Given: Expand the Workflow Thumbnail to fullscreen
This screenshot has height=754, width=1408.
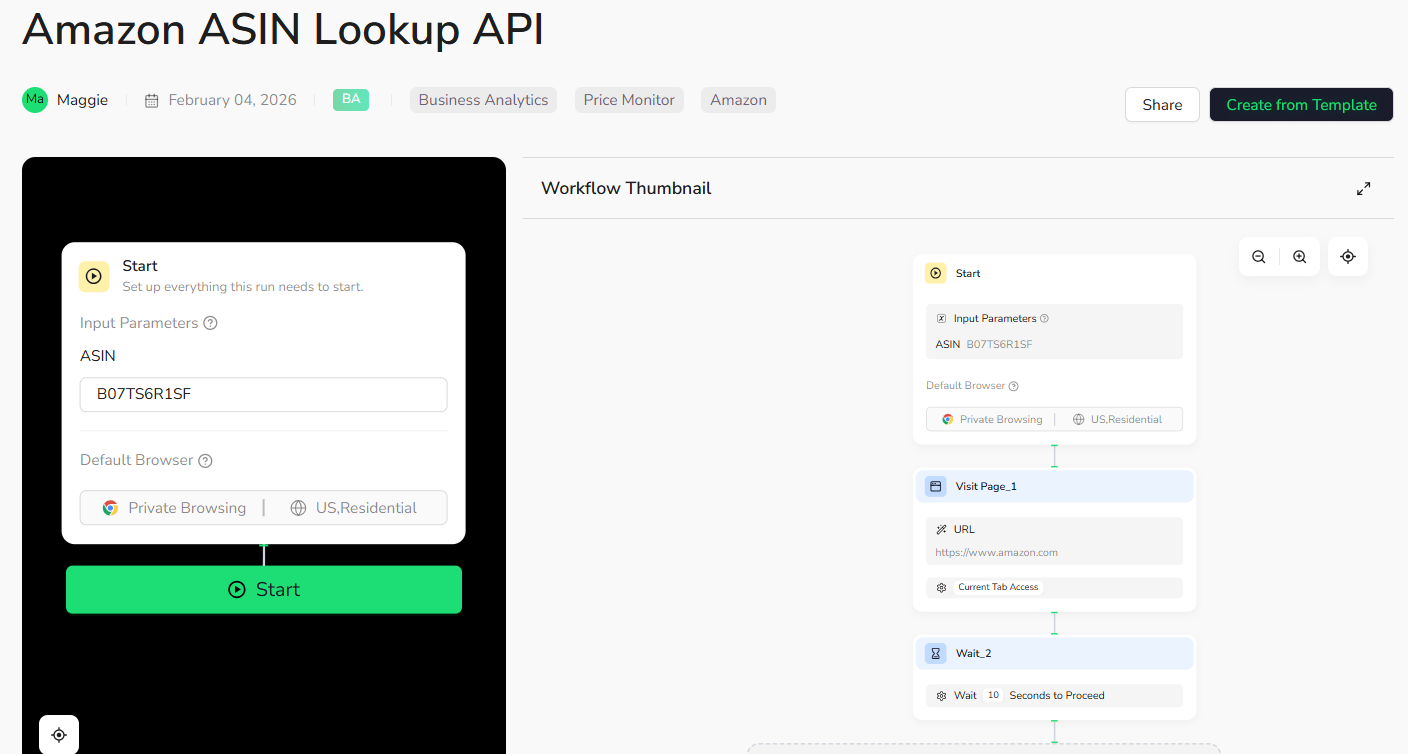Looking at the screenshot, I should (1363, 188).
